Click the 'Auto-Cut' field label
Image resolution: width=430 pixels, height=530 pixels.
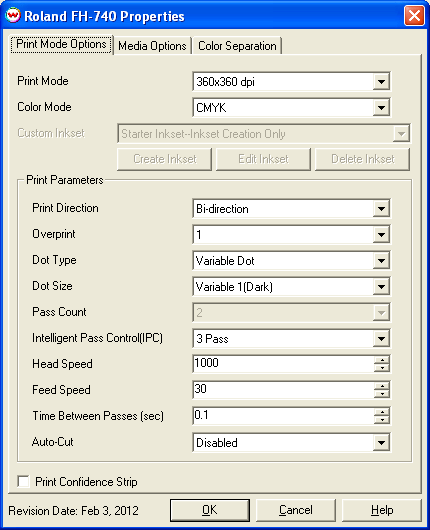52,442
